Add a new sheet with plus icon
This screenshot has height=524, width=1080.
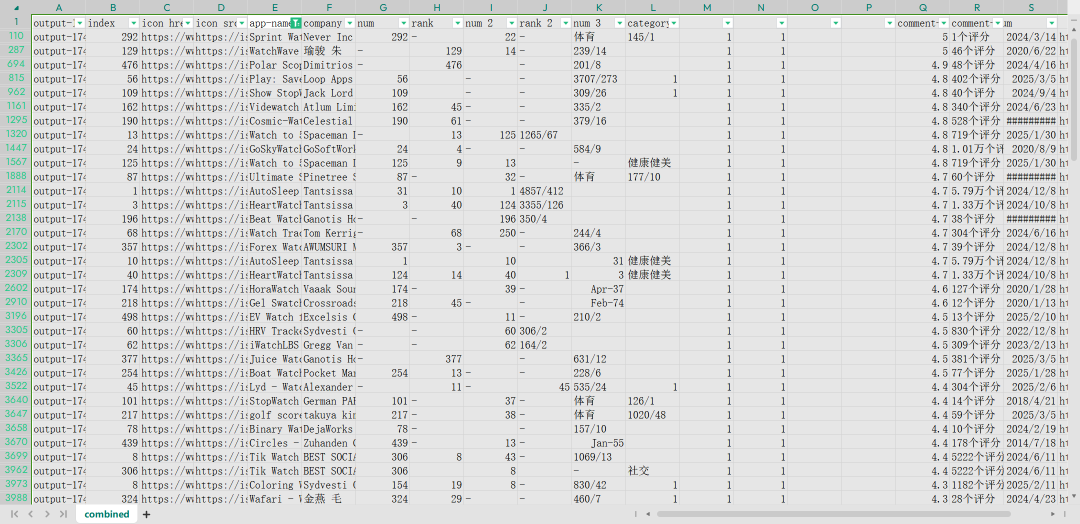[146, 514]
